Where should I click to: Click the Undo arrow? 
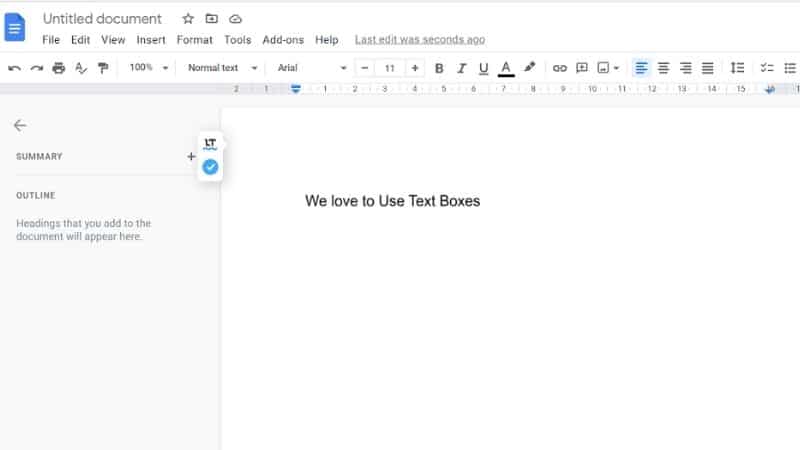(14, 68)
